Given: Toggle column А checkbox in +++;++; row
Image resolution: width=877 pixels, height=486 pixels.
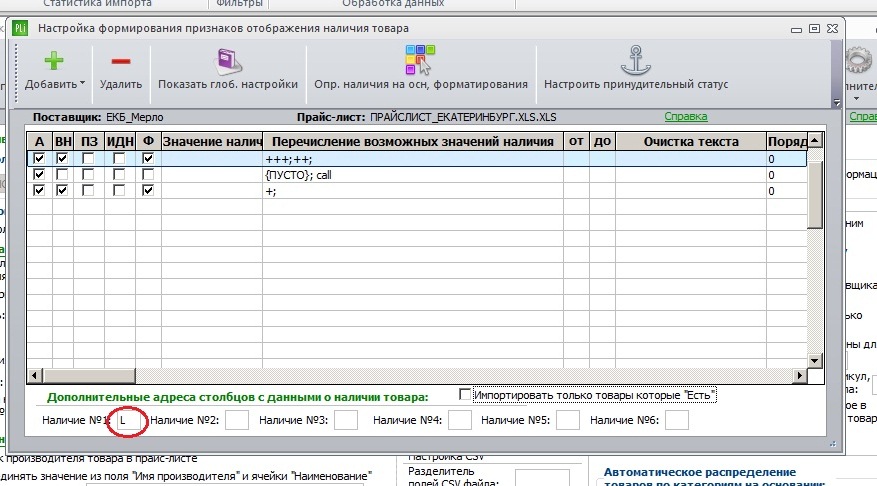Looking at the screenshot, I should click(x=39, y=158).
